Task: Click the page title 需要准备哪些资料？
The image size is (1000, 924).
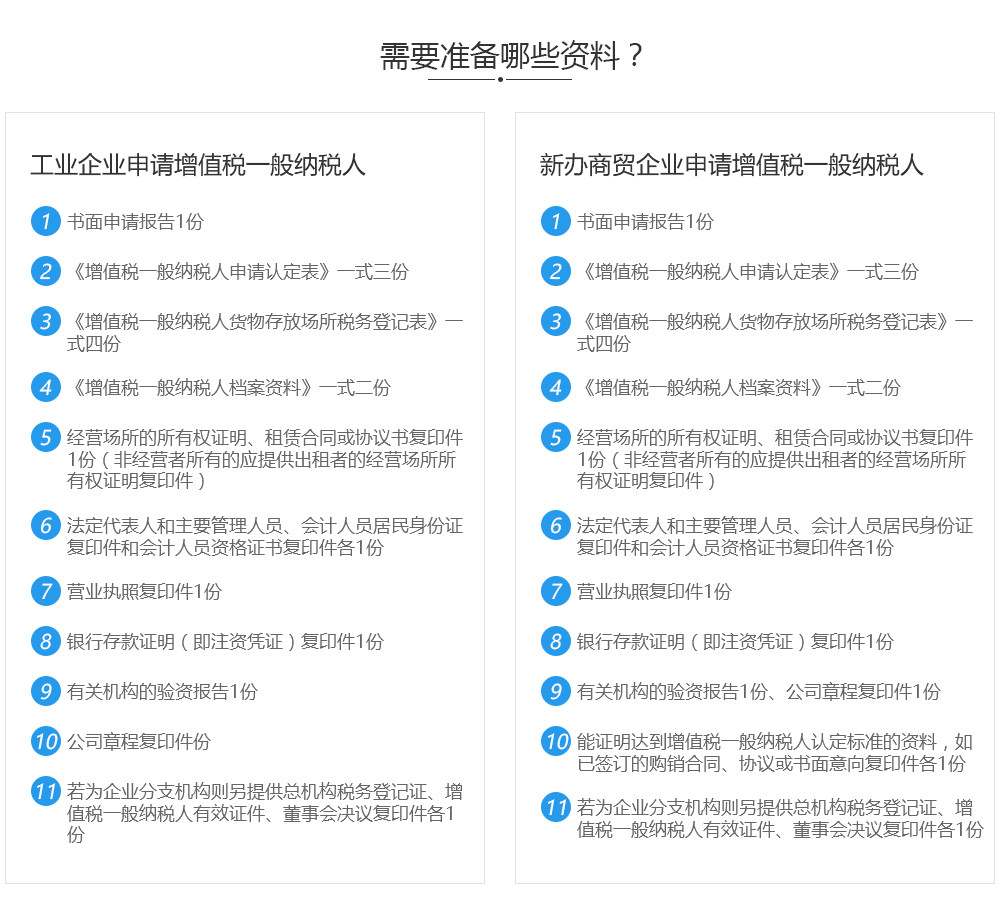Action: 511,56
